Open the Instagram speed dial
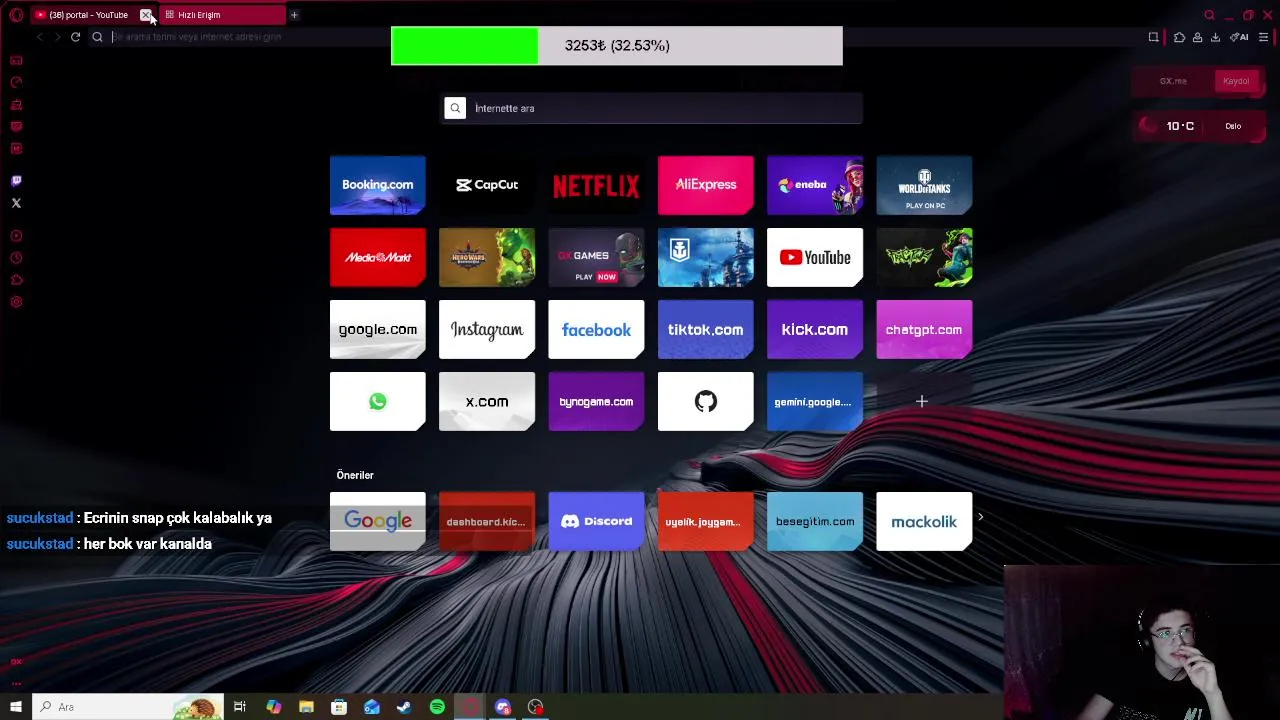The width and height of the screenshot is (1280, 720). coord(487,329)
